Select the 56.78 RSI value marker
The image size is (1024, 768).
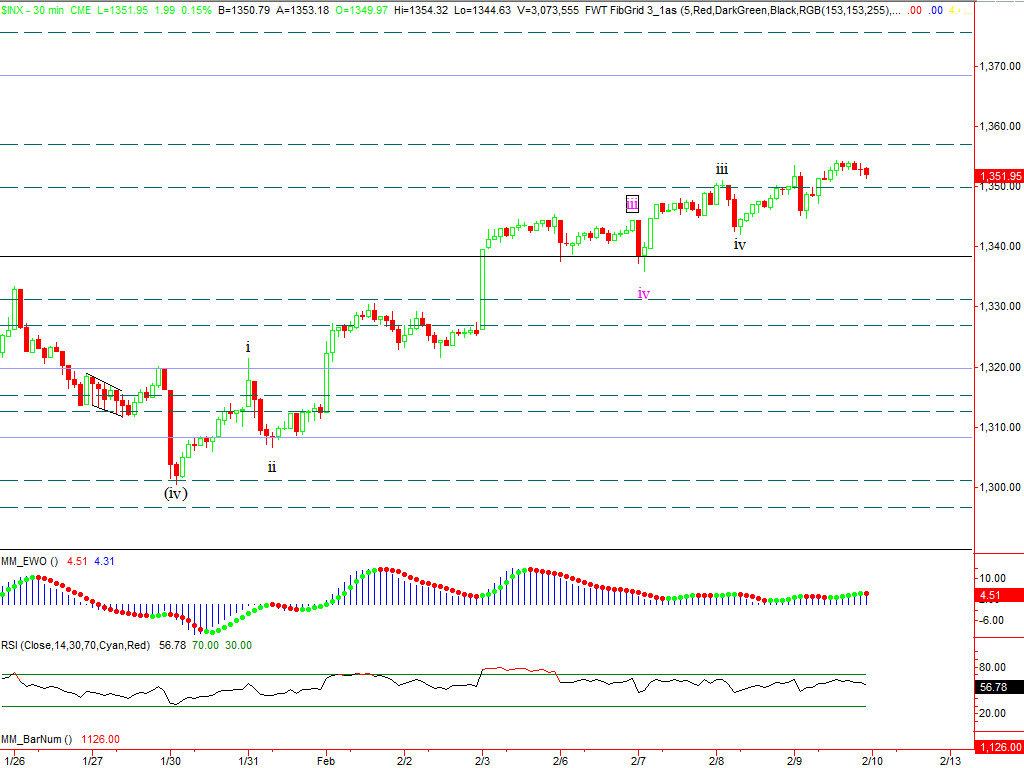[1000, 687]
